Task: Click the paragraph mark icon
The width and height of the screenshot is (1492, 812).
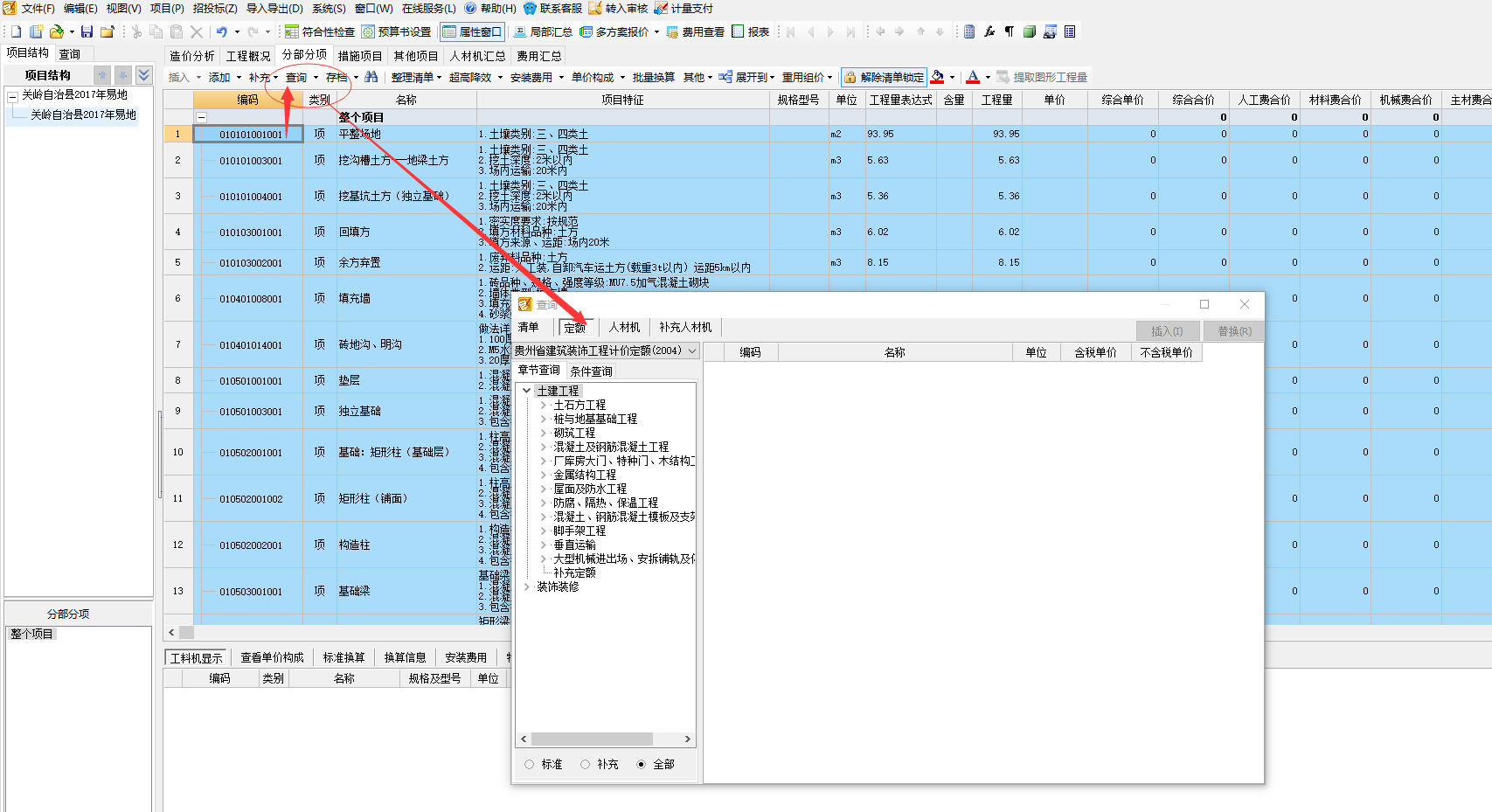Action: click(x=1010, y=31)
